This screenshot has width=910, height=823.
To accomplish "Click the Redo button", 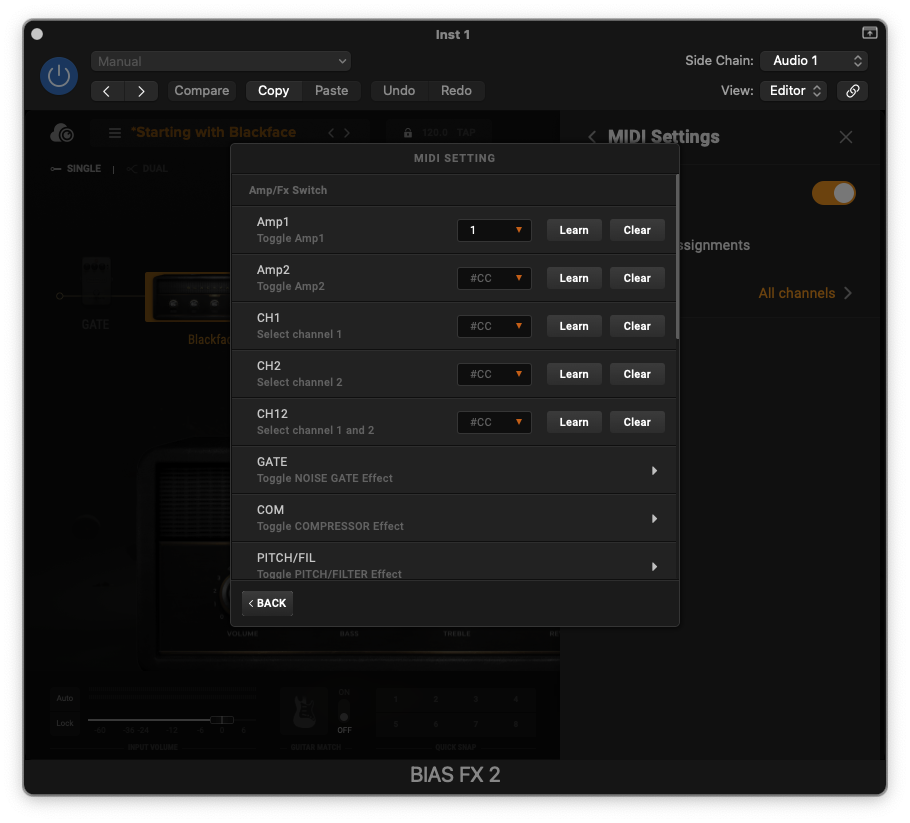I will click(x=456, y=91).
